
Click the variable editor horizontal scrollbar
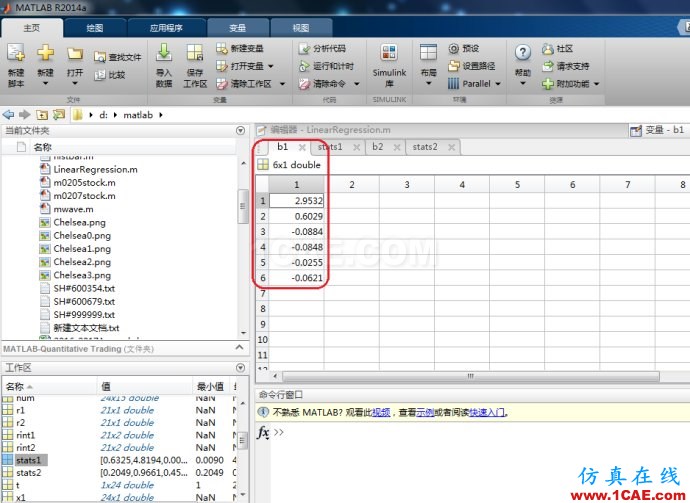[x=470, y=376]
